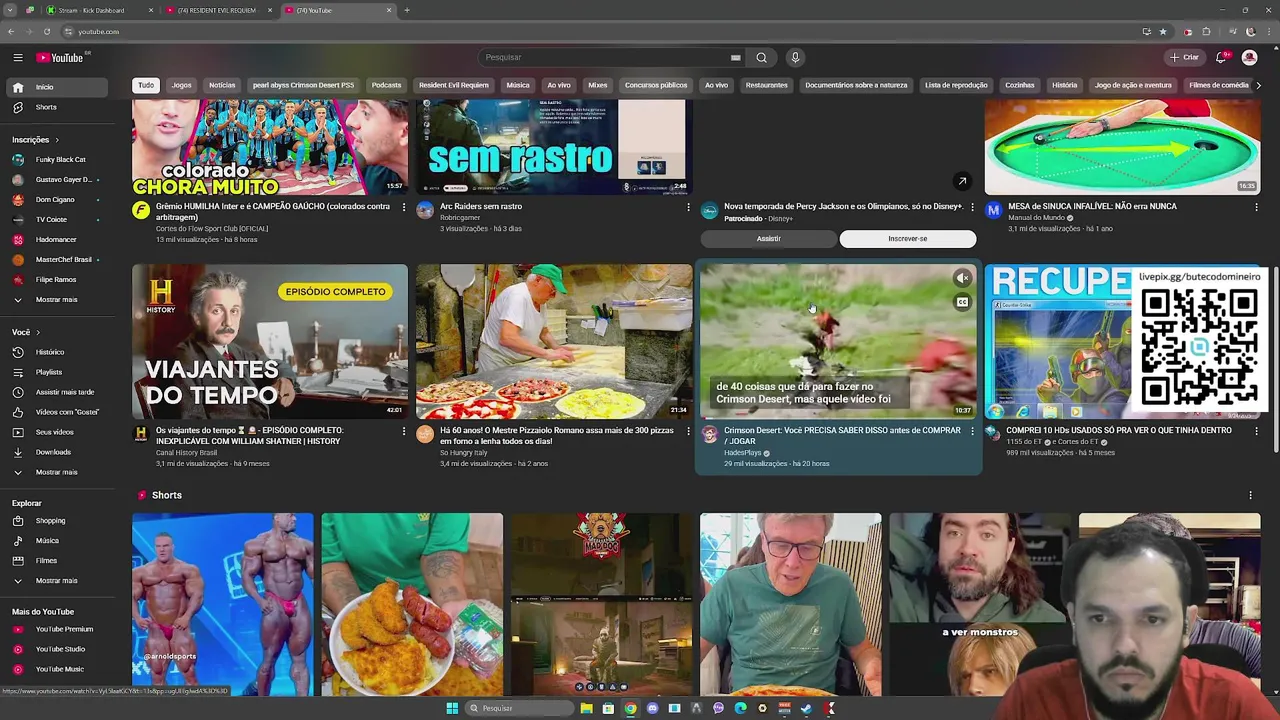This screenshot has height=720, width=1280.
Task: Open Windows Start menu on taskbar
Action: (x=452, y=708)
